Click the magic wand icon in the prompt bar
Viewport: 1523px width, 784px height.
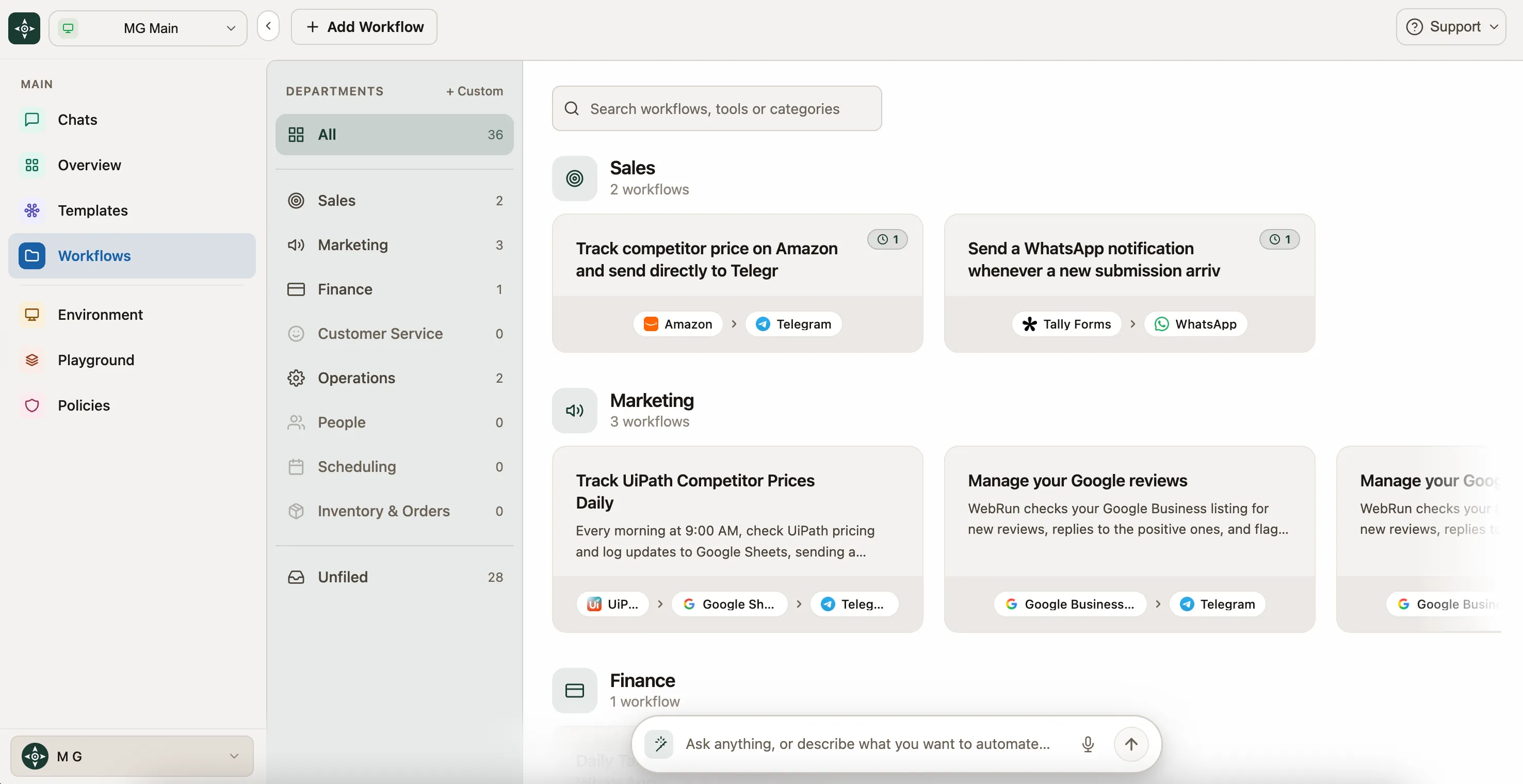click(x=660, y=744)
